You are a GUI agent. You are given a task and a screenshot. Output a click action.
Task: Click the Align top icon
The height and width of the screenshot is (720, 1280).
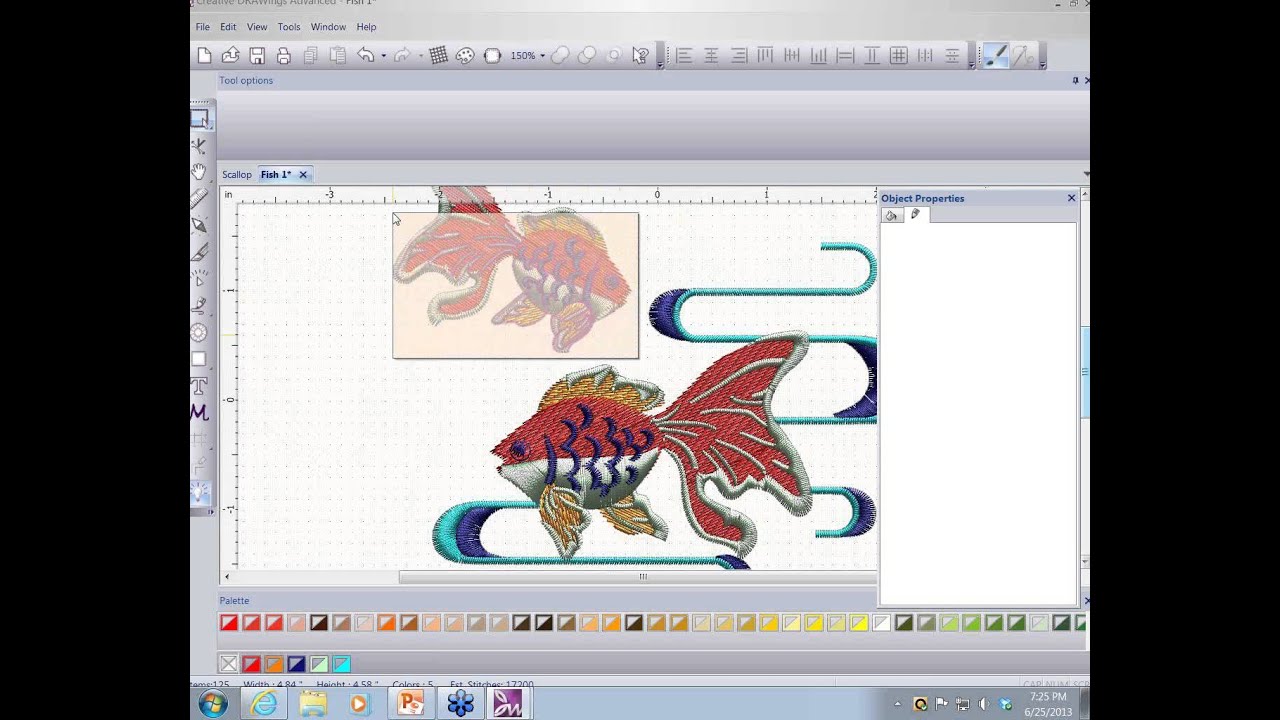coord(765,56)
